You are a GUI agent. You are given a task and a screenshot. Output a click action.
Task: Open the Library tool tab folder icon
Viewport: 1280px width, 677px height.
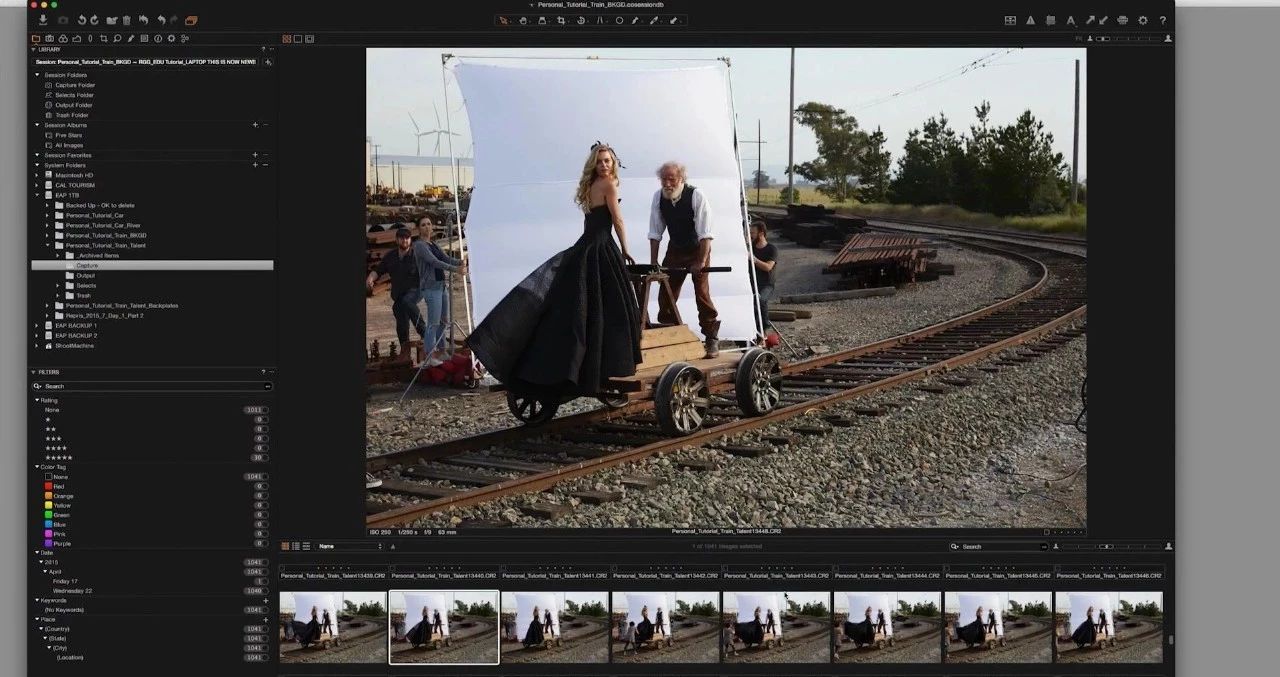coord(36,39)
